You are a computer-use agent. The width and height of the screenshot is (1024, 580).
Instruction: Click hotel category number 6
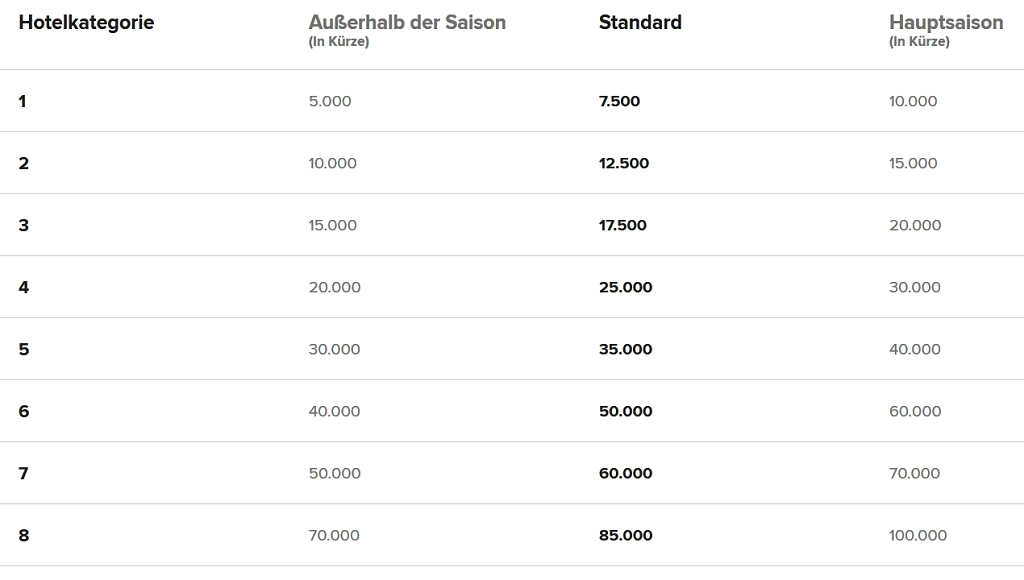24,411
